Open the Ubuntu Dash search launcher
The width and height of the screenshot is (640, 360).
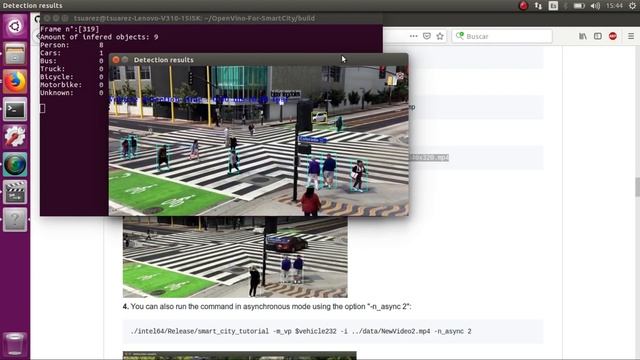point(15,27)
